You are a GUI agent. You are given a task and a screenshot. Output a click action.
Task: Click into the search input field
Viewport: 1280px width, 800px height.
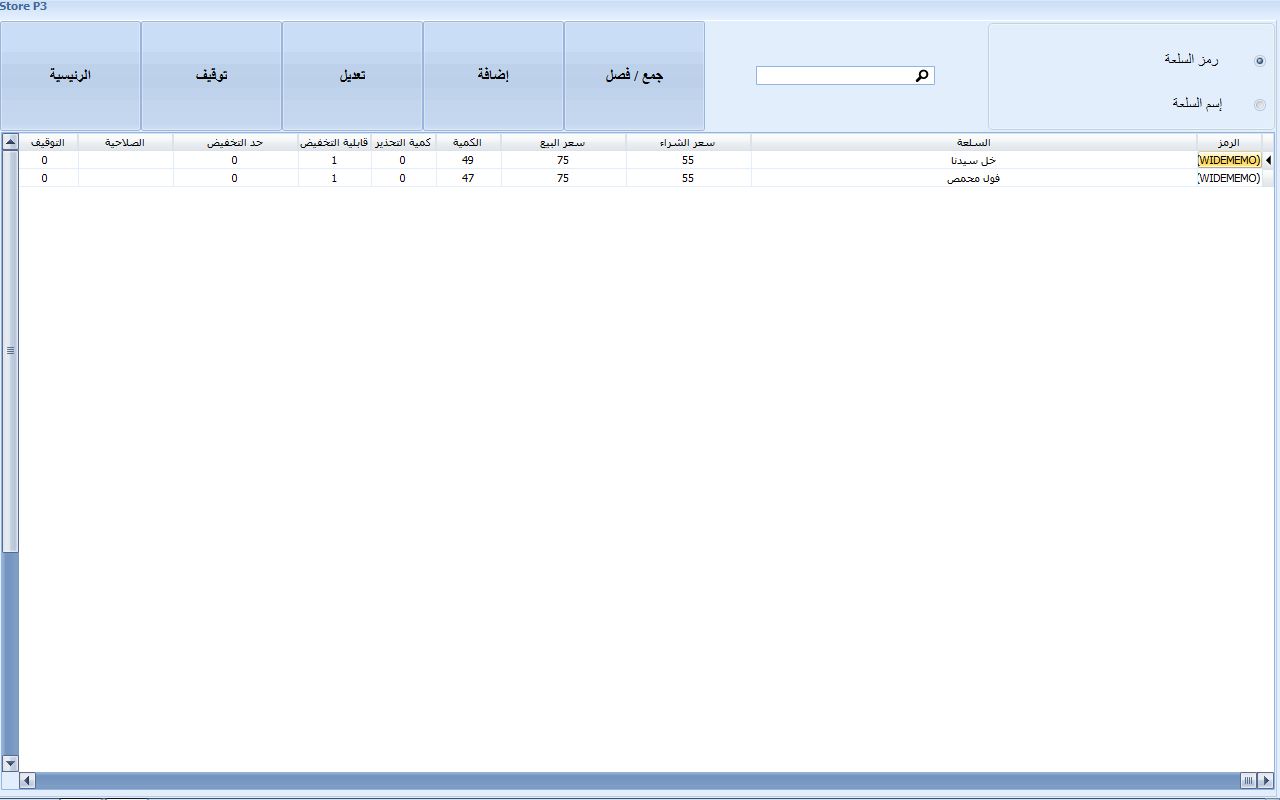pyautogui.click(x=835, y=76)
